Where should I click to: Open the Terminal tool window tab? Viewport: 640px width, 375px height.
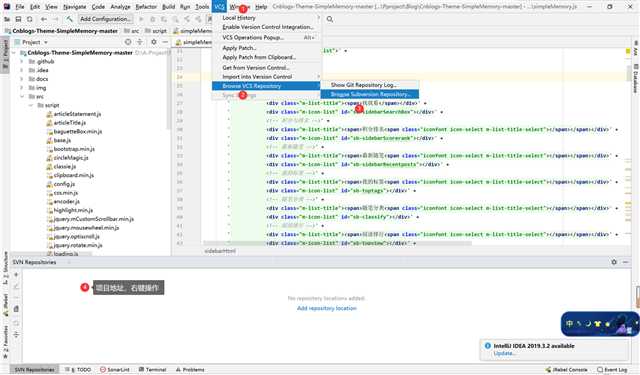[x=152, y=370]
